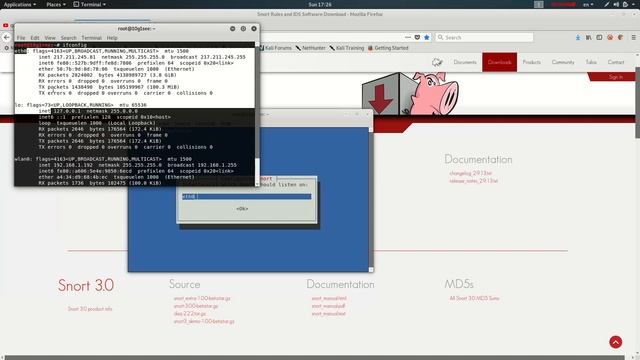Screen dimensions: 640x360
Task: Click the red Sign In button
Action: point(613,77)
